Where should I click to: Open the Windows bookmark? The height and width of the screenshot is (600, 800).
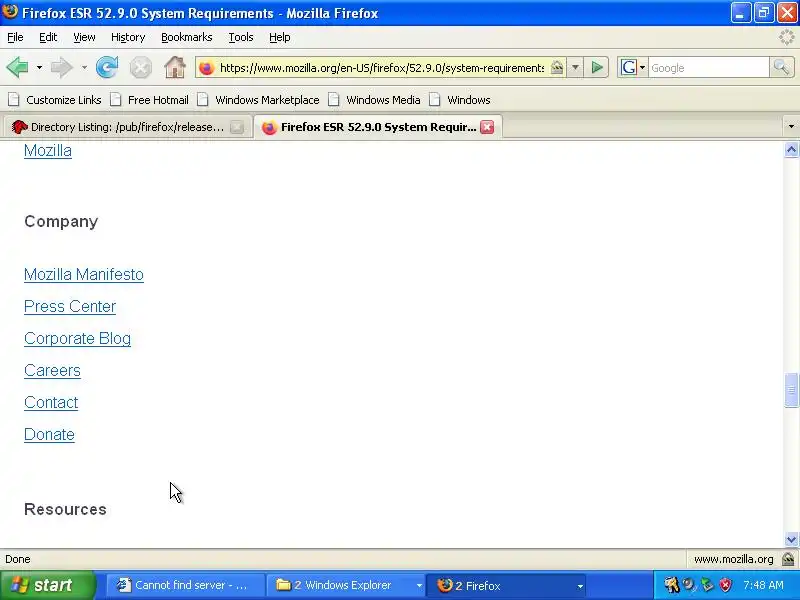(x=460, y=100)
